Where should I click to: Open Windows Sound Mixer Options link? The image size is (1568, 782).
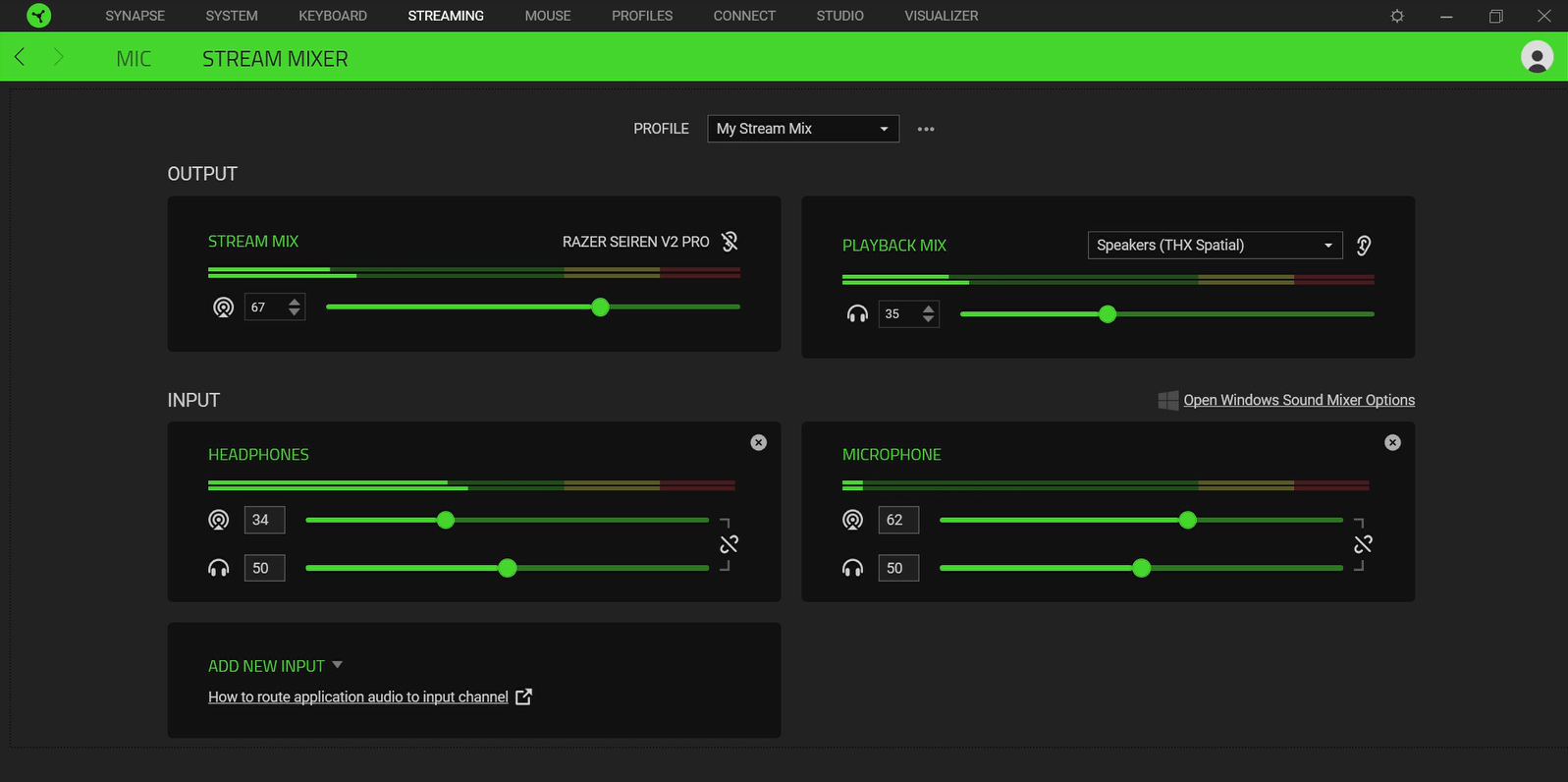click(x=1298, y=400)
